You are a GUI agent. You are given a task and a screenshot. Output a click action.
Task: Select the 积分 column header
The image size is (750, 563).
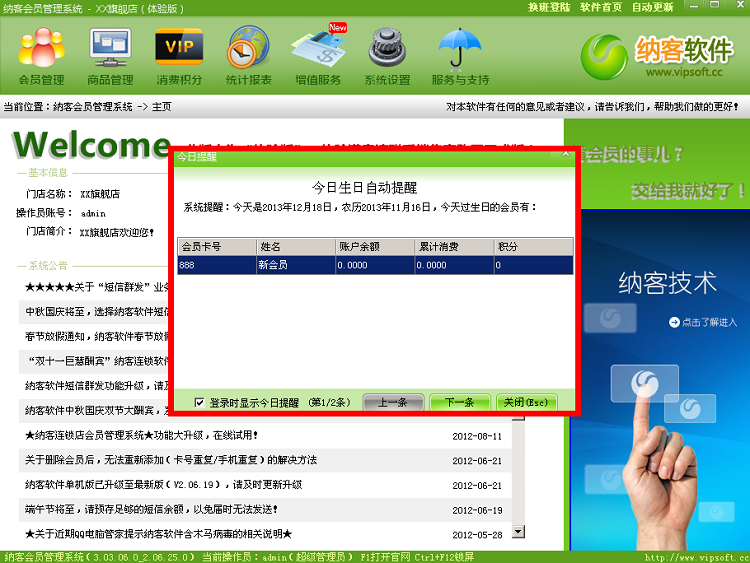click(x=533, y=246)
